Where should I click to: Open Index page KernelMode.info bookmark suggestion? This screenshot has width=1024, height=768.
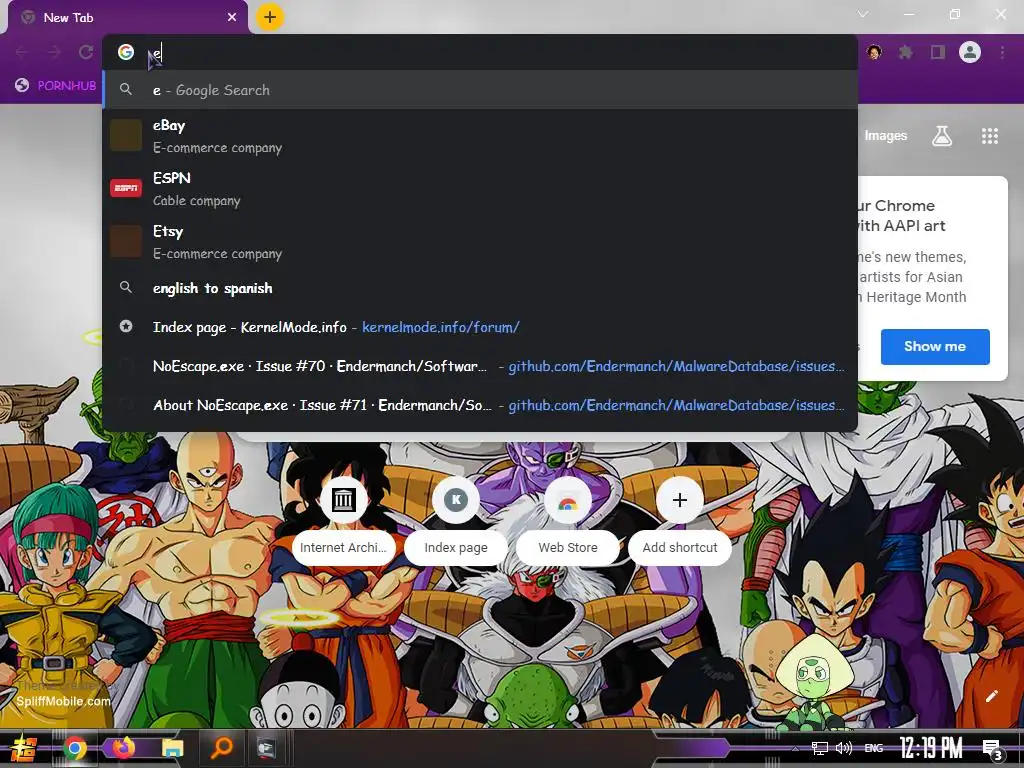tap(480, 327)
